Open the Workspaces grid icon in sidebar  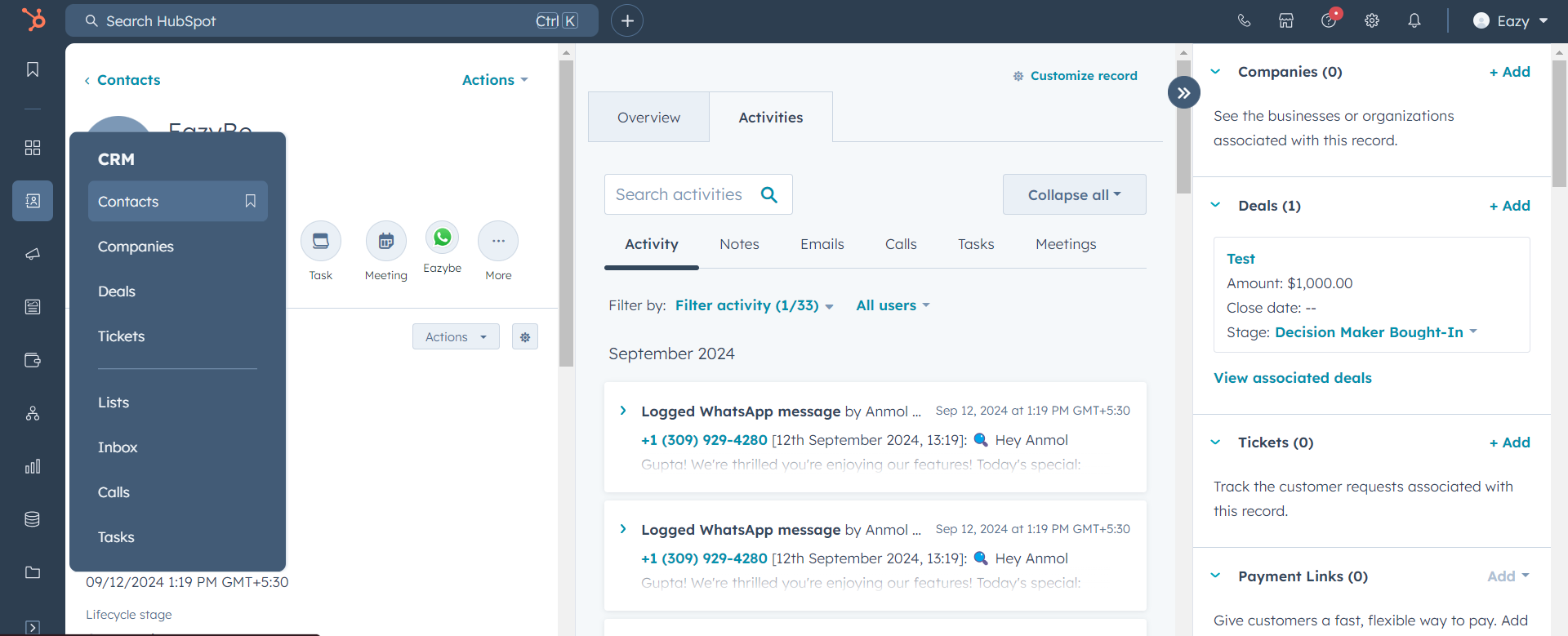pos(33,148)
